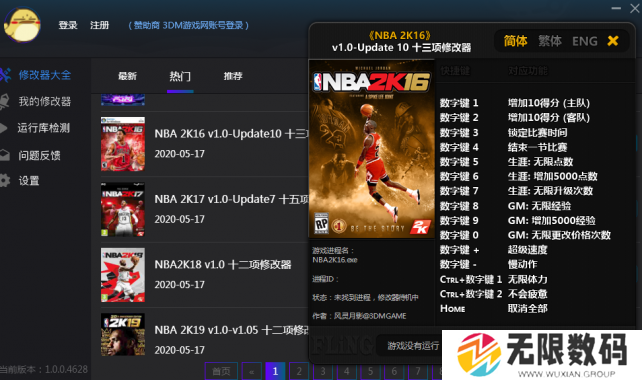Screen dimensions: 642x380
Task: Click the user avatar icon
Action: [22, 25]
